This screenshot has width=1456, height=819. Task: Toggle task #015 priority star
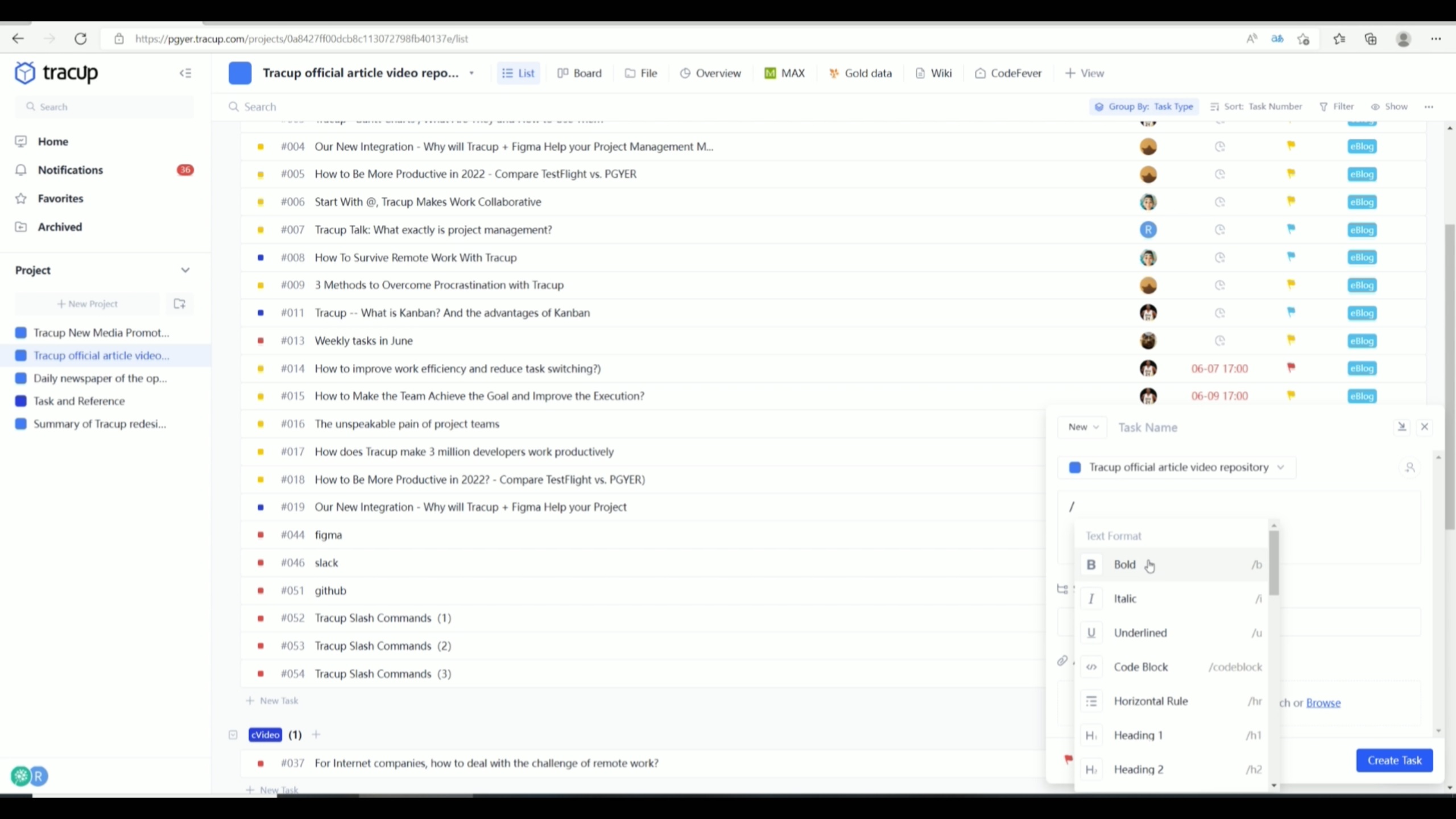(1291, 395)
